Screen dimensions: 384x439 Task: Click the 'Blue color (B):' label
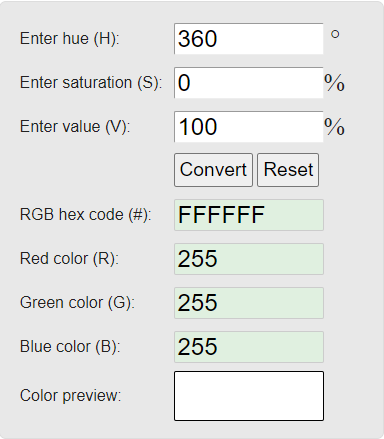70,347
